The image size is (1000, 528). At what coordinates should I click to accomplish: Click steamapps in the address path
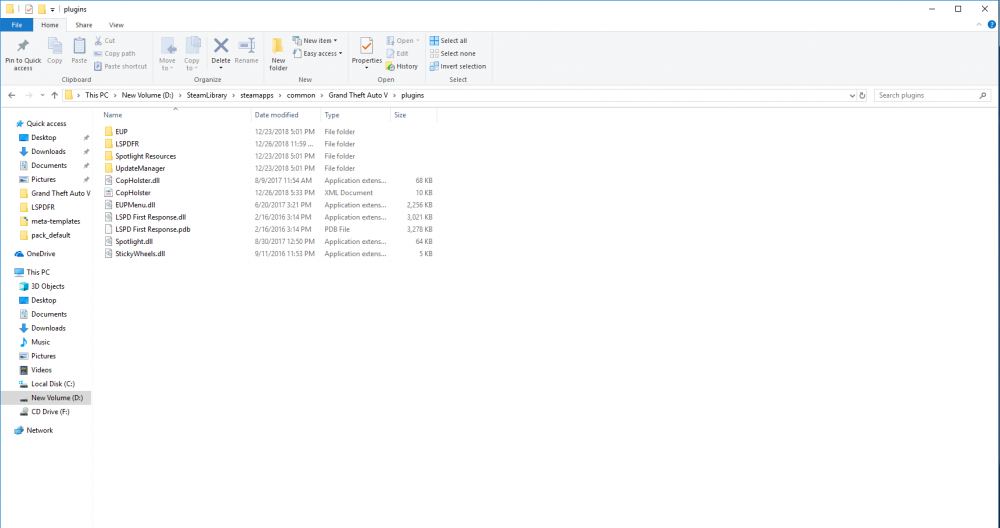(256, 95)
